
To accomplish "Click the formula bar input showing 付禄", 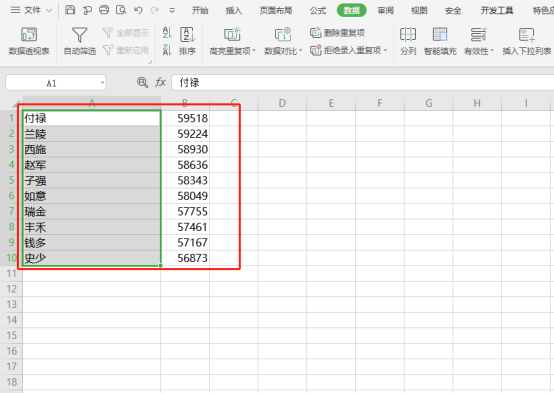I will click(363, 83).
